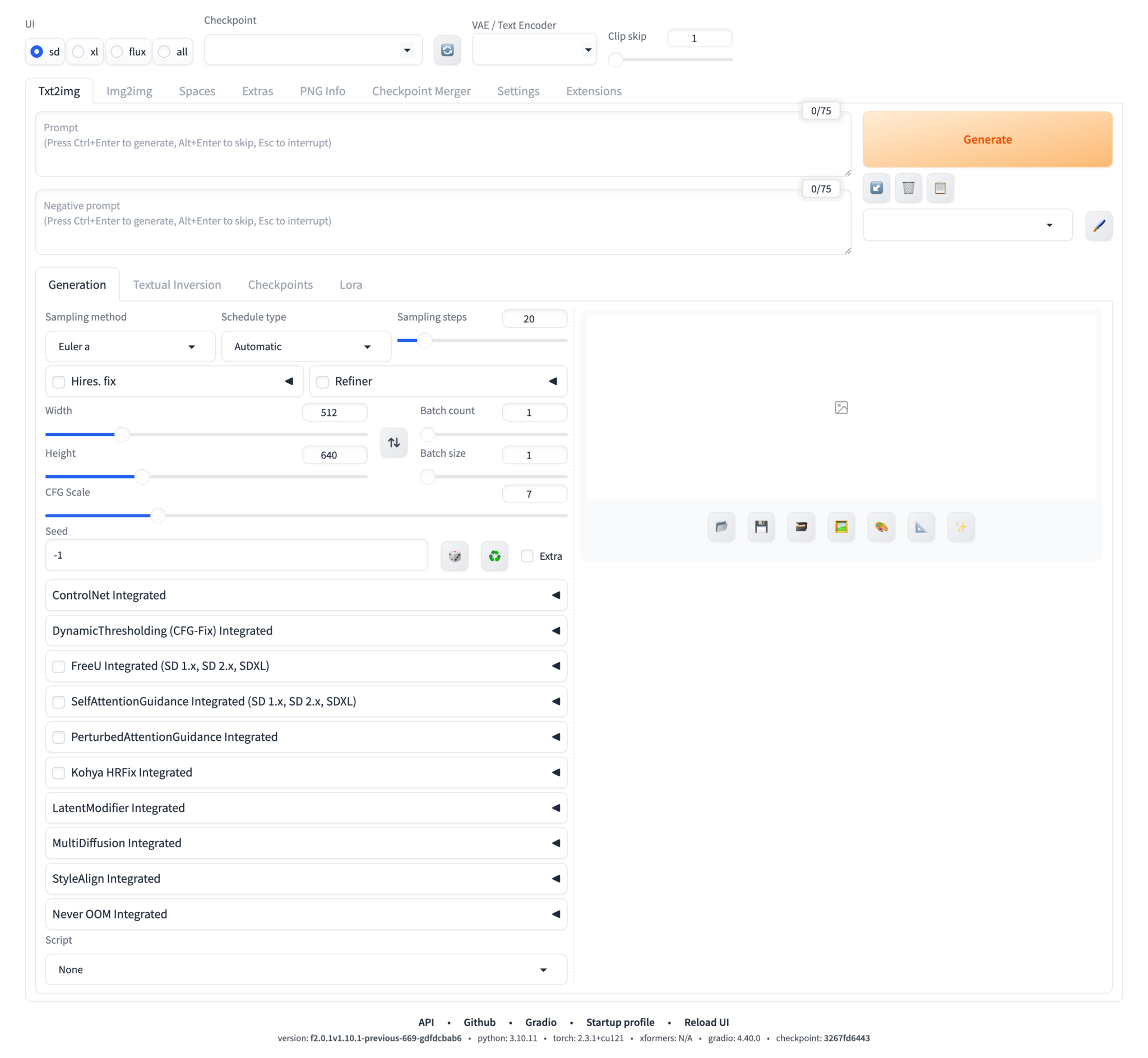
Task: Open the PNG Info tab
Action: (322, 91)
